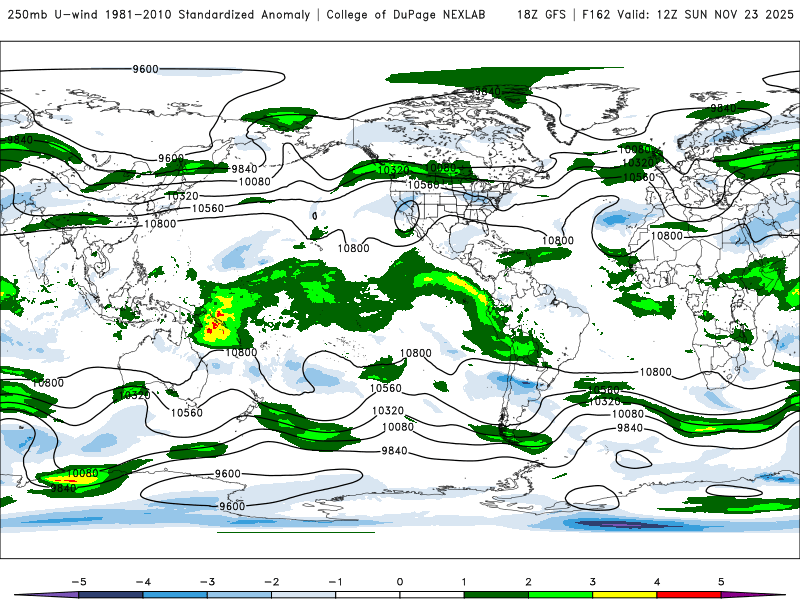Click the '10800' contour label in the South Atlantic
This screenshot has height=600, width=800.
click(656, 372)
